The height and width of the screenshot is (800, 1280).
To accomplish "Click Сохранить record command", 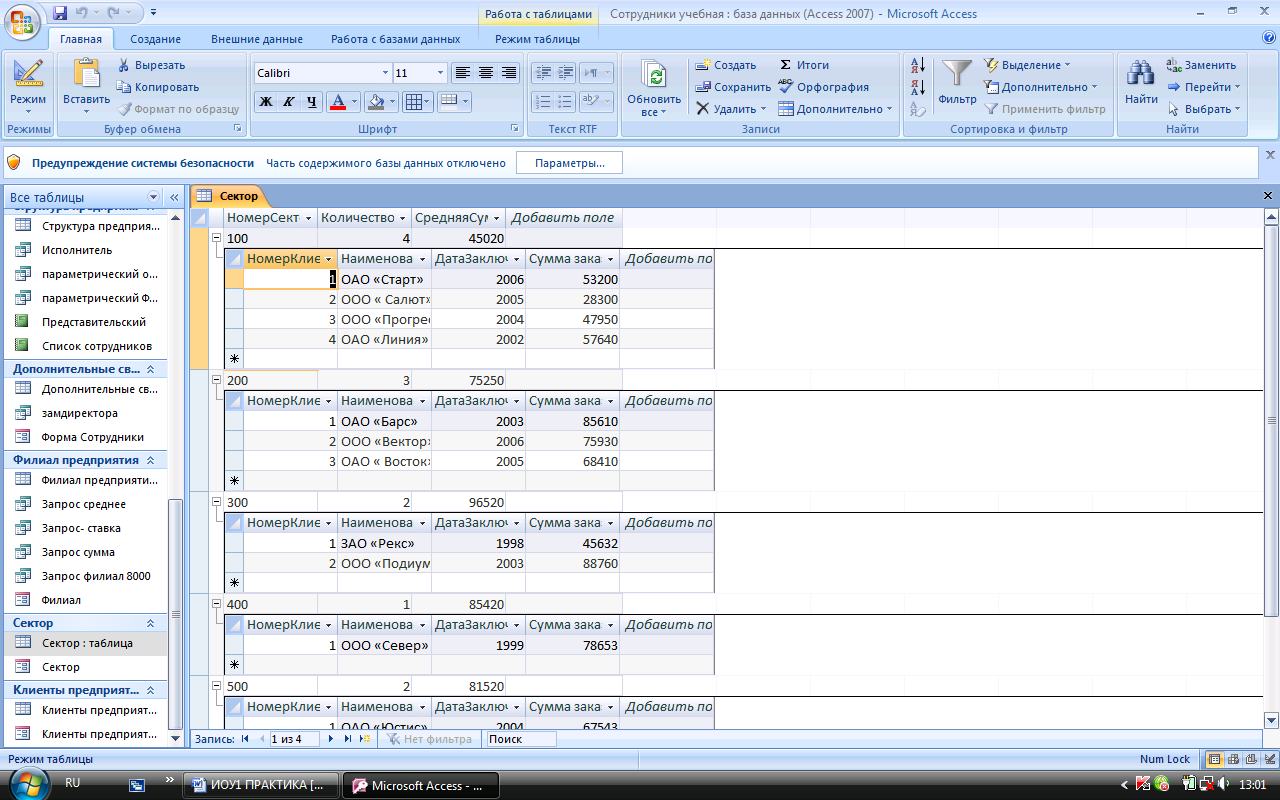I will pos(733,87).
